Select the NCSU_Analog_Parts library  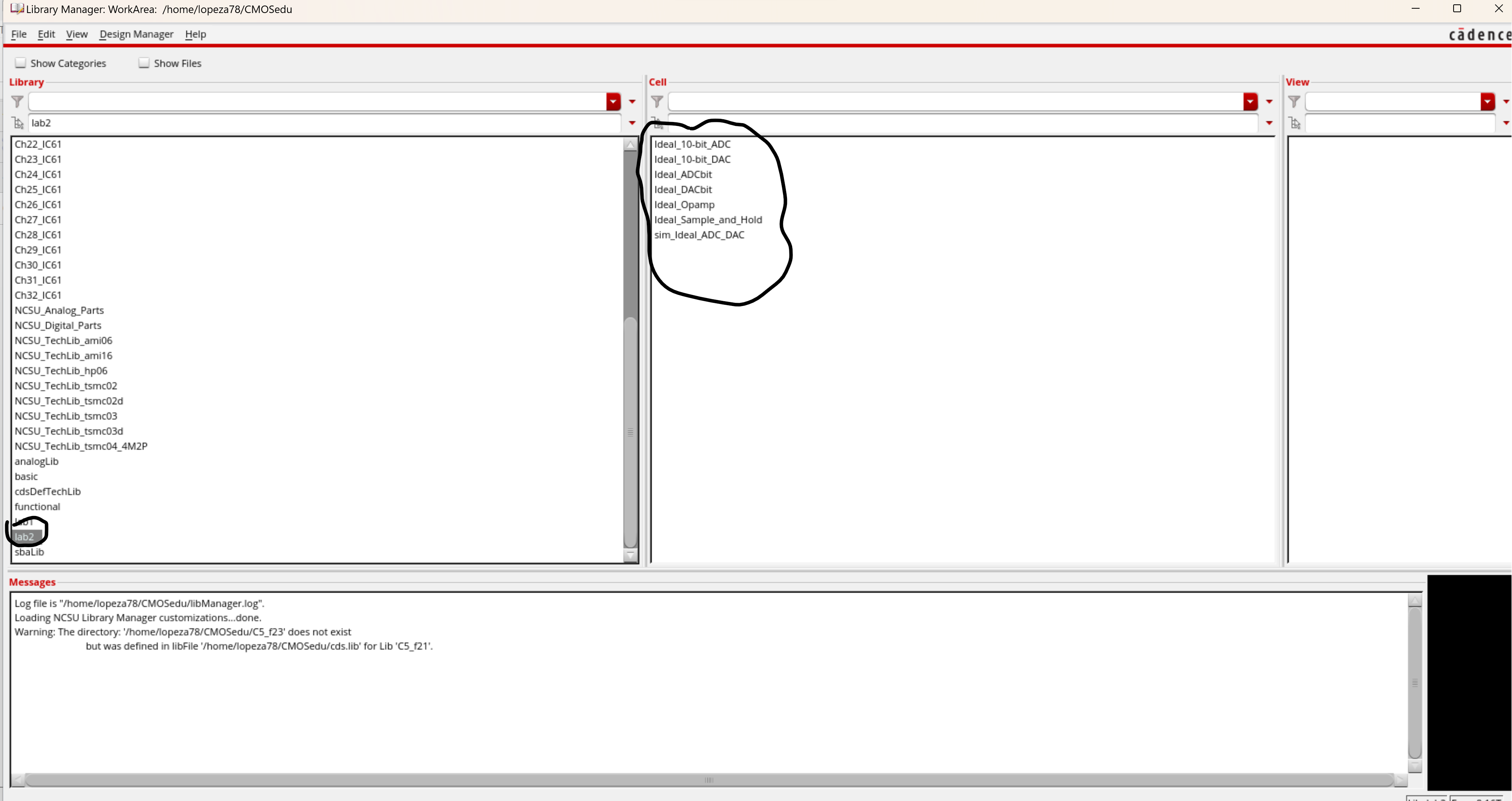[59, 310]
